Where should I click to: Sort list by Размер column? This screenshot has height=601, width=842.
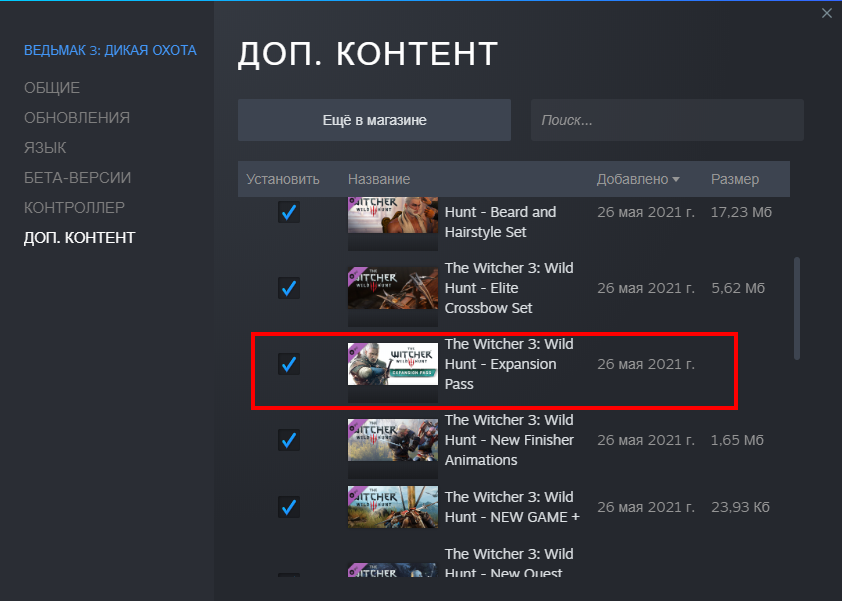(x=735, y=179)
